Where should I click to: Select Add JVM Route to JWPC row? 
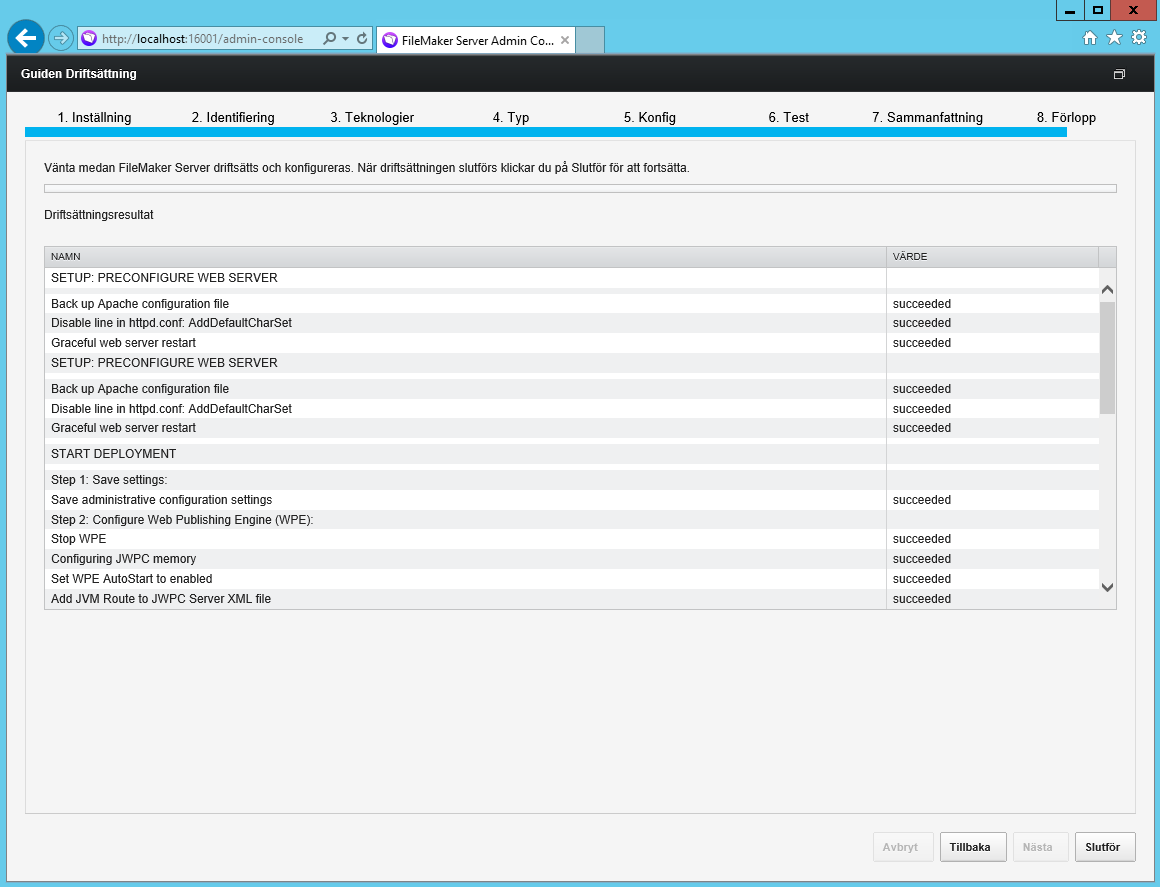pyautogui.click(x=571, y=598)
